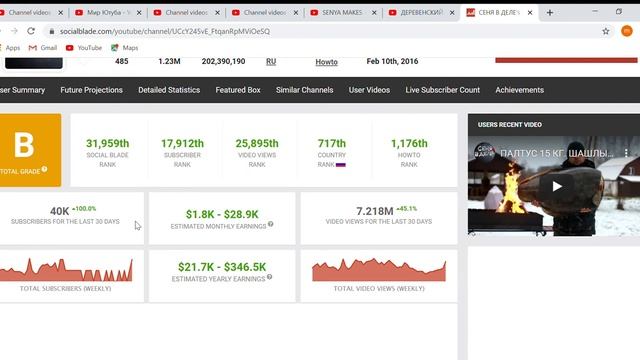The height and width of the screenshot is (360, 640).
Task: Open the recent video options menu dots
Action: (626, 153)
